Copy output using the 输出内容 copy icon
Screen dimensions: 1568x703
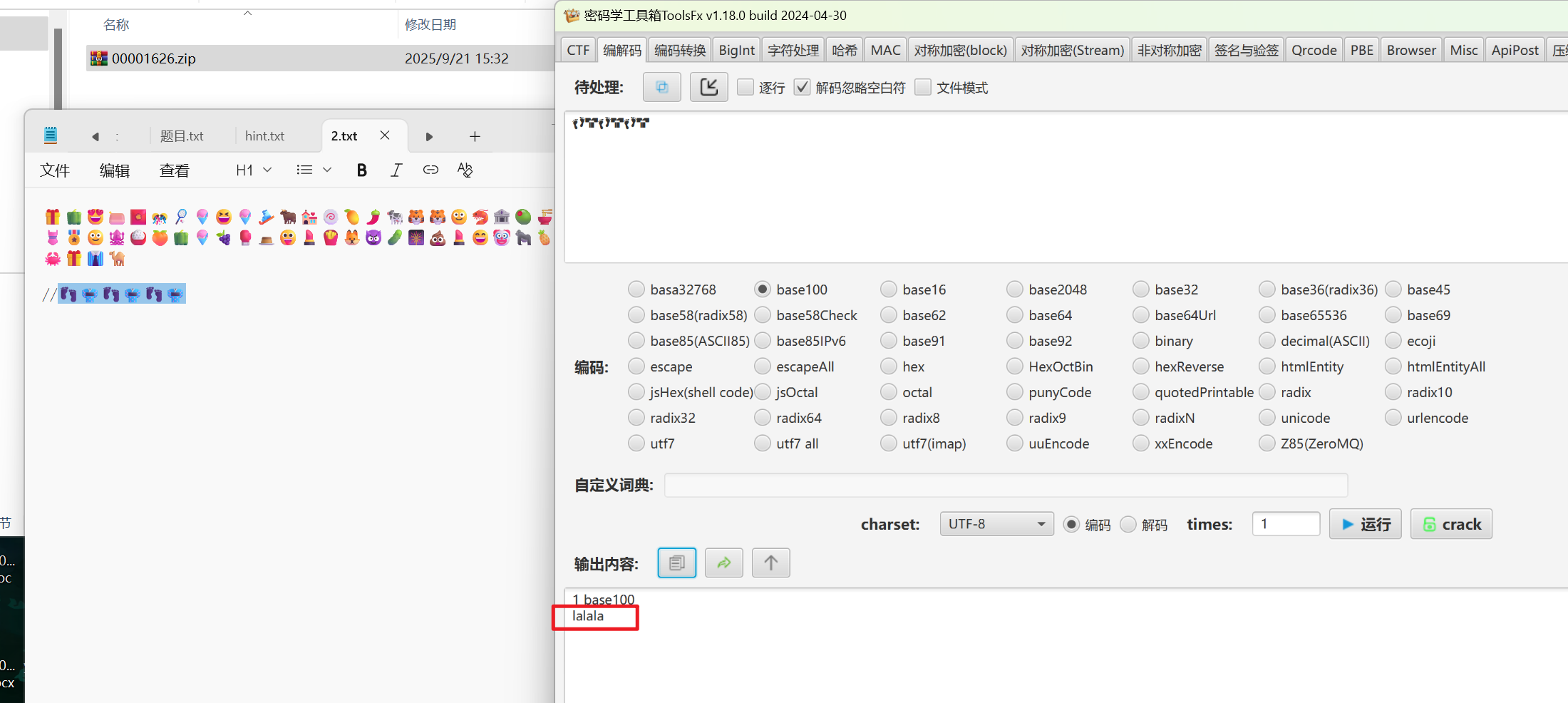tap(676, 563)
